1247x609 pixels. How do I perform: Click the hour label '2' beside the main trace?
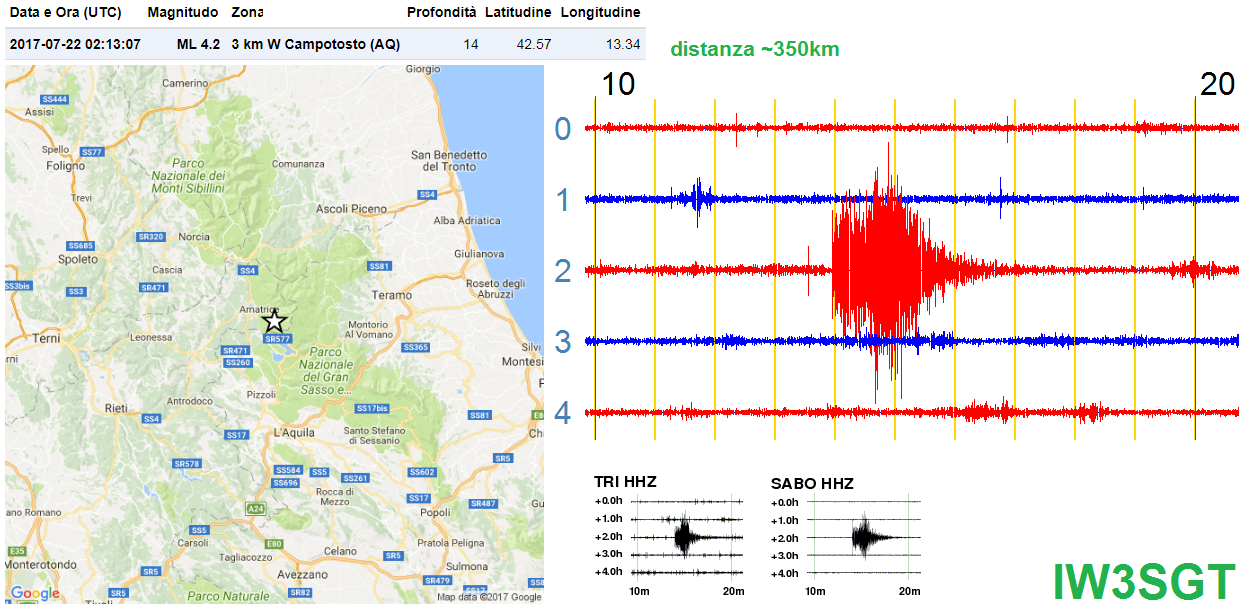(563, 271)
